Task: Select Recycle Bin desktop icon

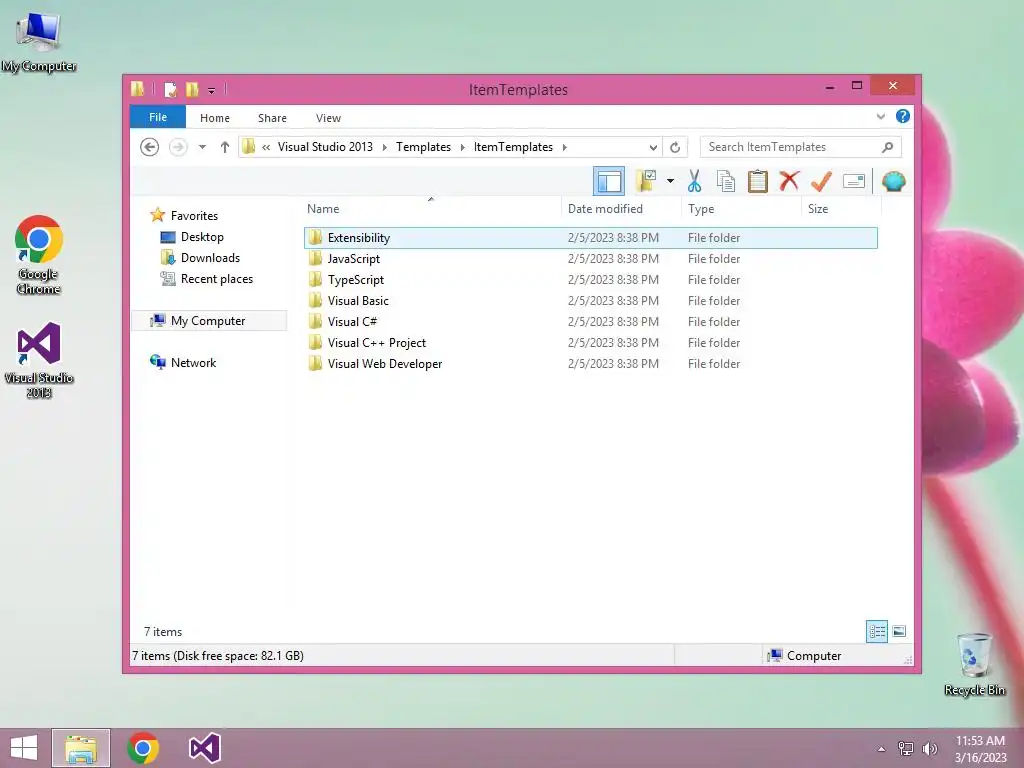Action: coord(974,664)
